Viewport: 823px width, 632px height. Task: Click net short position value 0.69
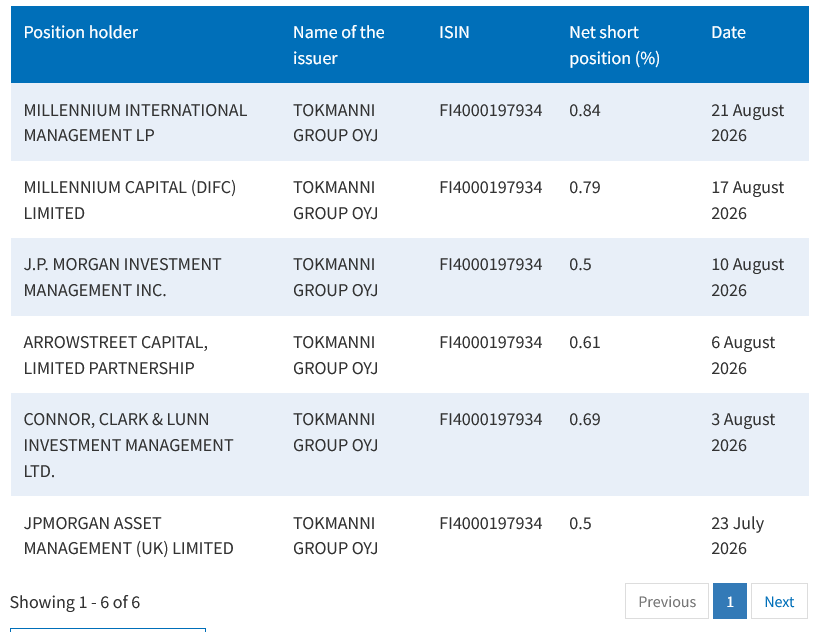tap(585, 419)
